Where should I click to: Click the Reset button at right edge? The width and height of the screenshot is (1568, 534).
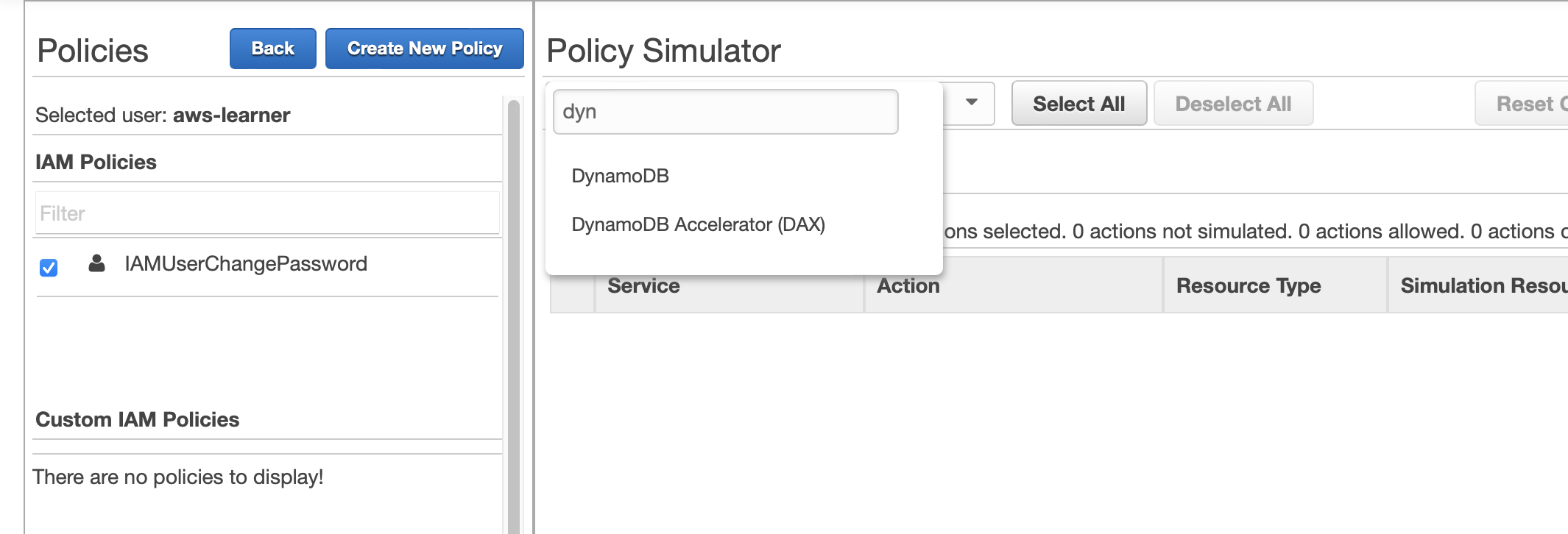pyautogui.click(x=1522, y=104)
